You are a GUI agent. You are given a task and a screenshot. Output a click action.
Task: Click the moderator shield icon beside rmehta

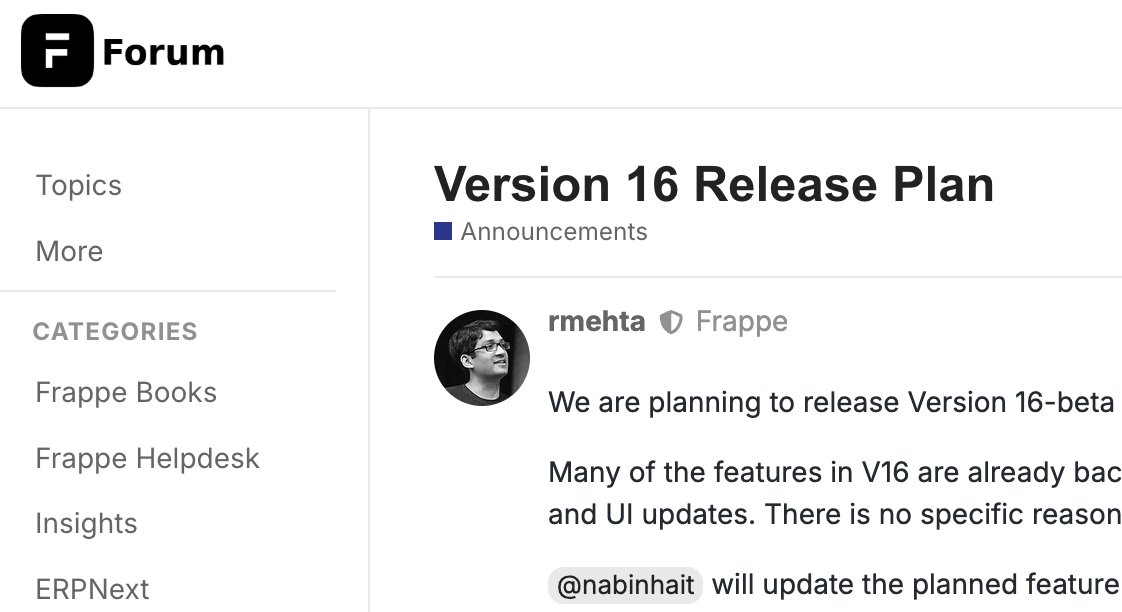[671, 322]
